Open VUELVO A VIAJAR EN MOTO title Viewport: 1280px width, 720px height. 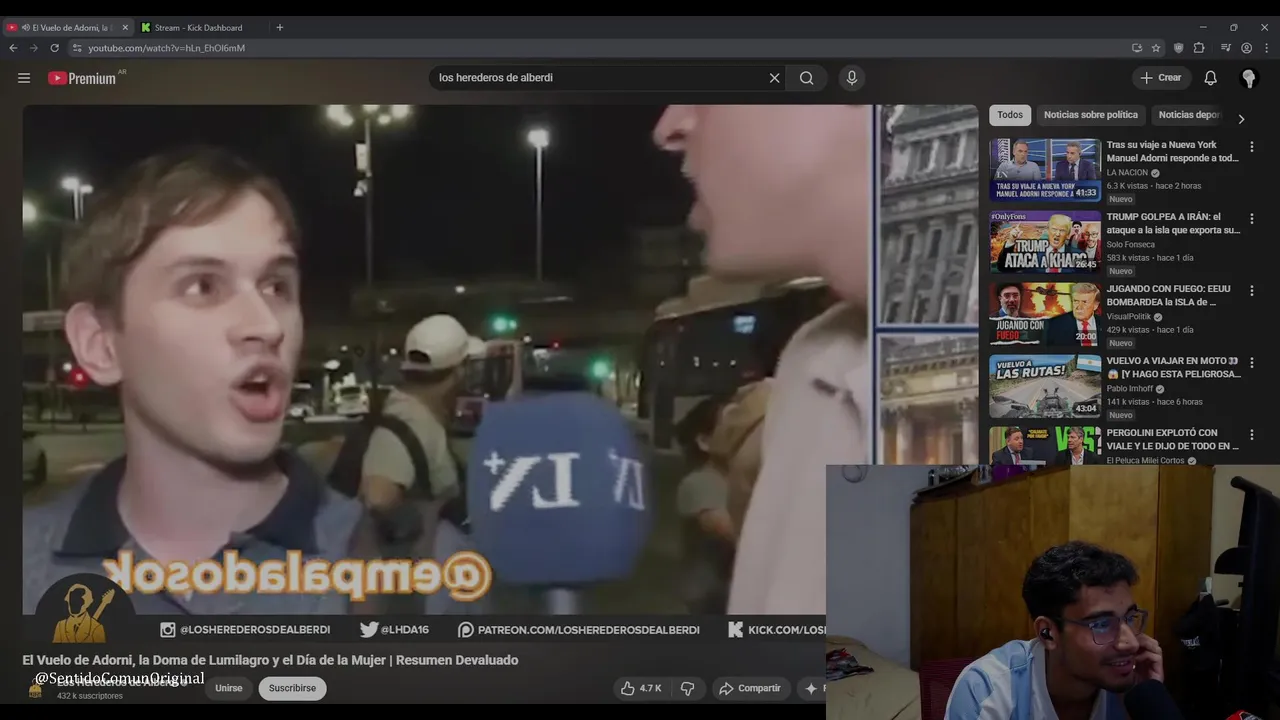1173,368
